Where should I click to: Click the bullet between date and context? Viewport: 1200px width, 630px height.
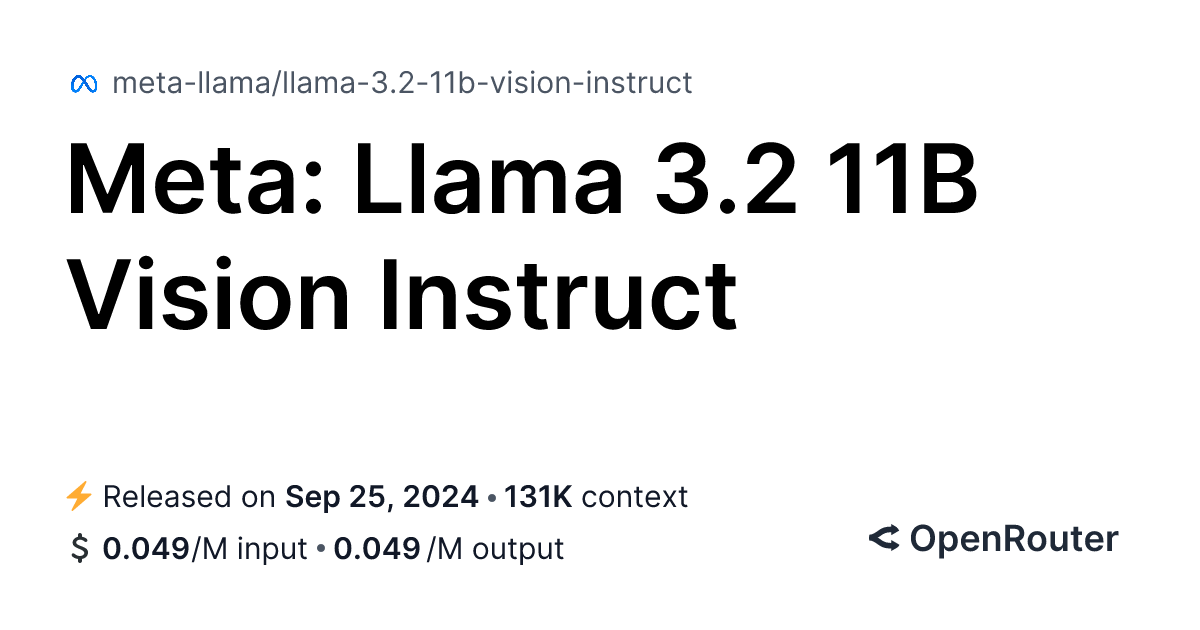click(492, 497)
